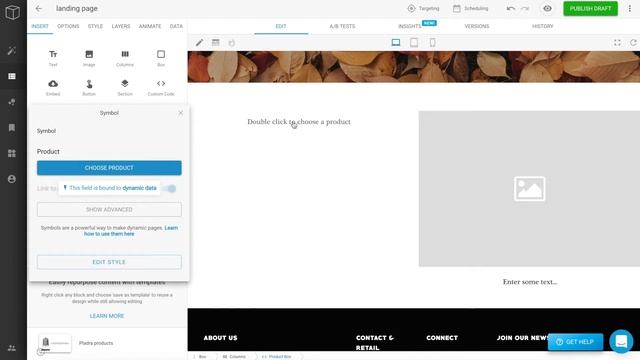Insert a Custom Code element
The width and height of the screenshot is (640, 360).
coord(161,87)
